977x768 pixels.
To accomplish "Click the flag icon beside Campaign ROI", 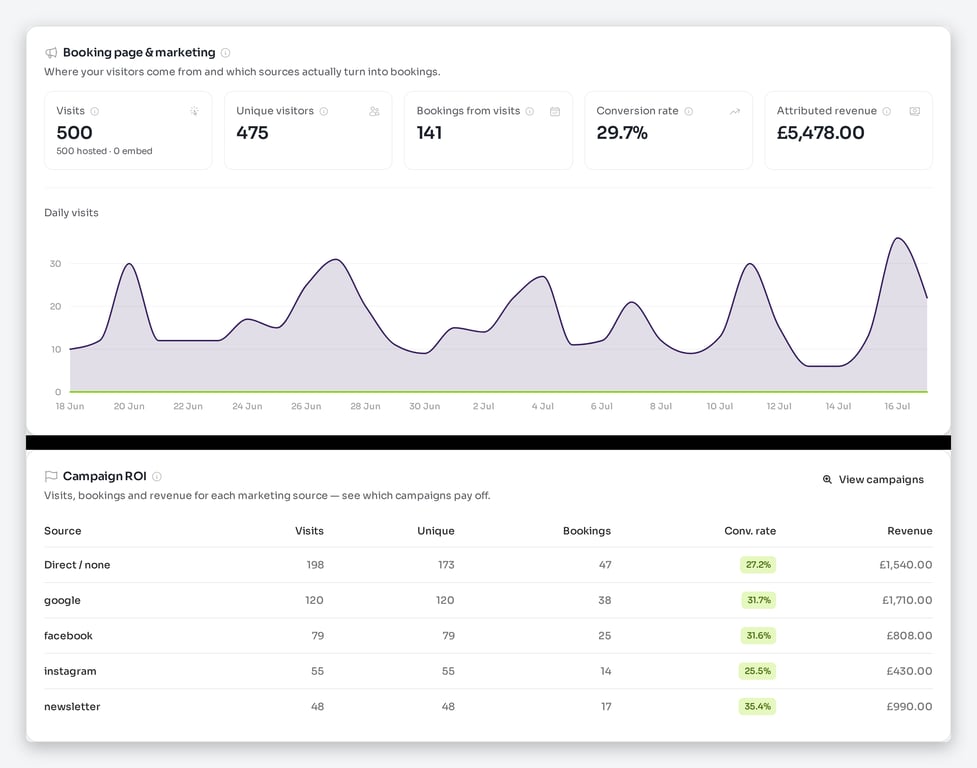I will (51, 476).
